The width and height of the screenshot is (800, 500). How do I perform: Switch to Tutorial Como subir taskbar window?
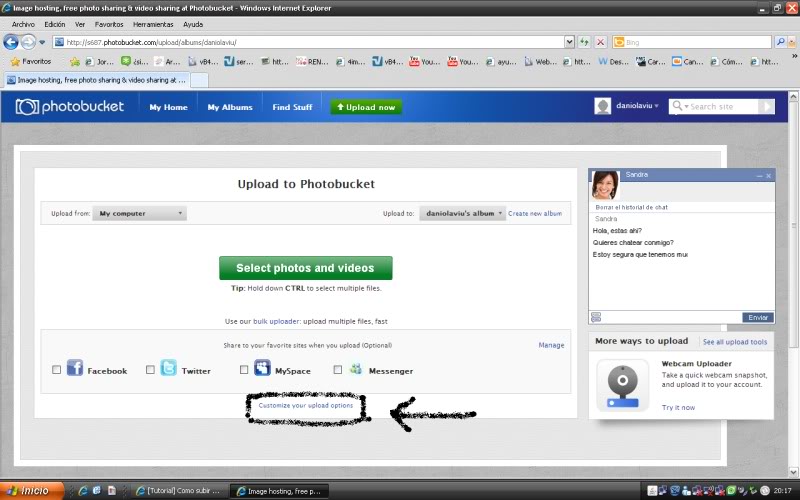pos(178,491)
